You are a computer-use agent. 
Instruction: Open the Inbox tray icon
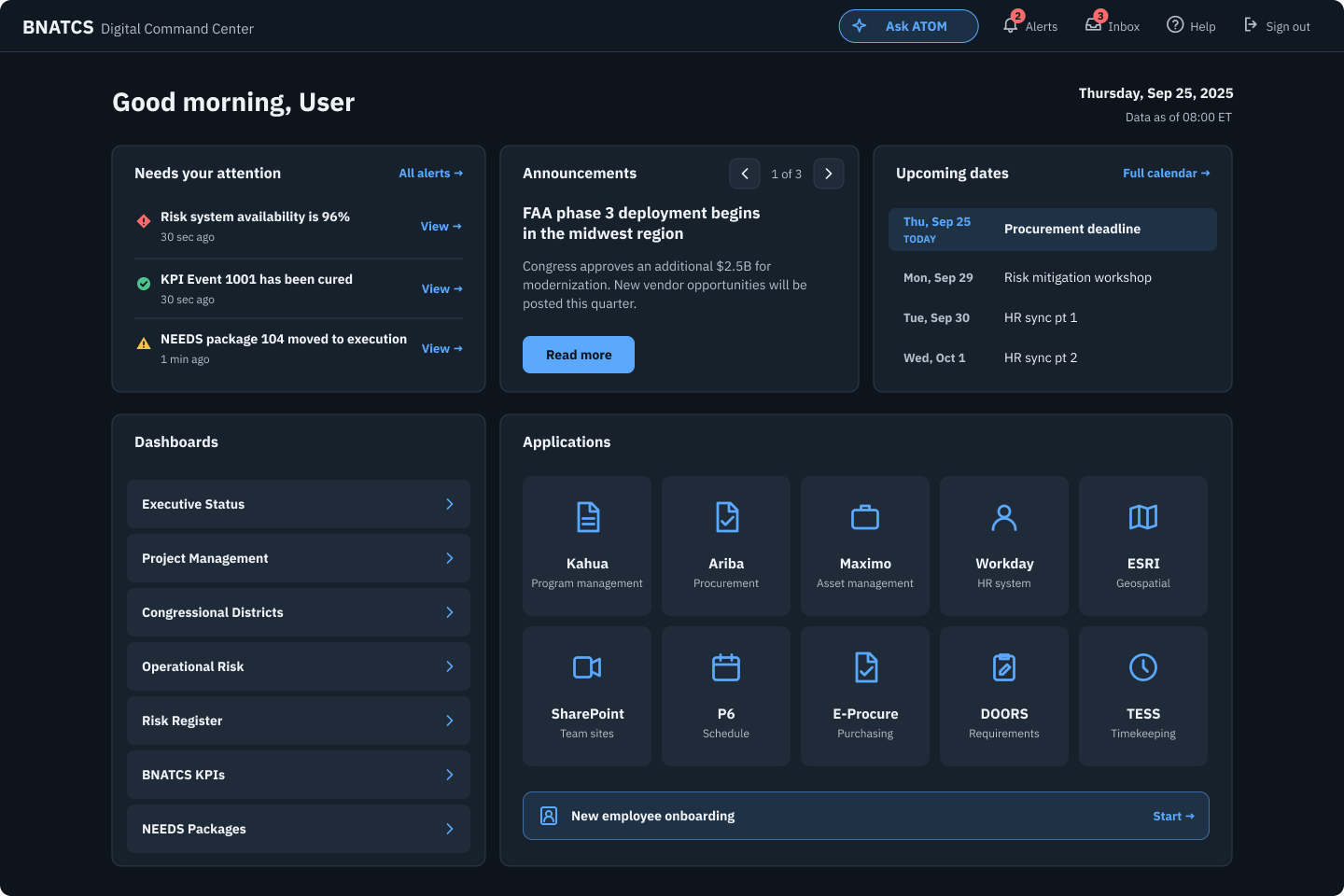coord(1093,25)
